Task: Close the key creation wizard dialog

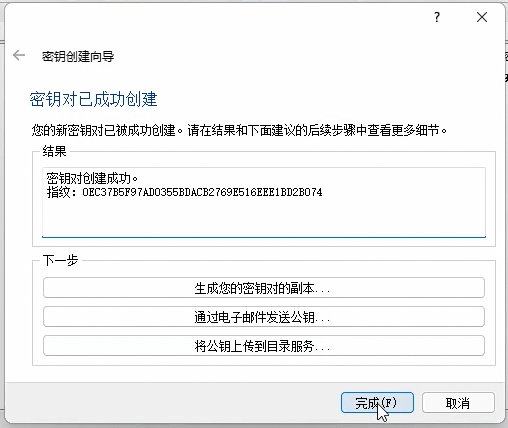Action: pyautogui.click(x=482, y=17)
